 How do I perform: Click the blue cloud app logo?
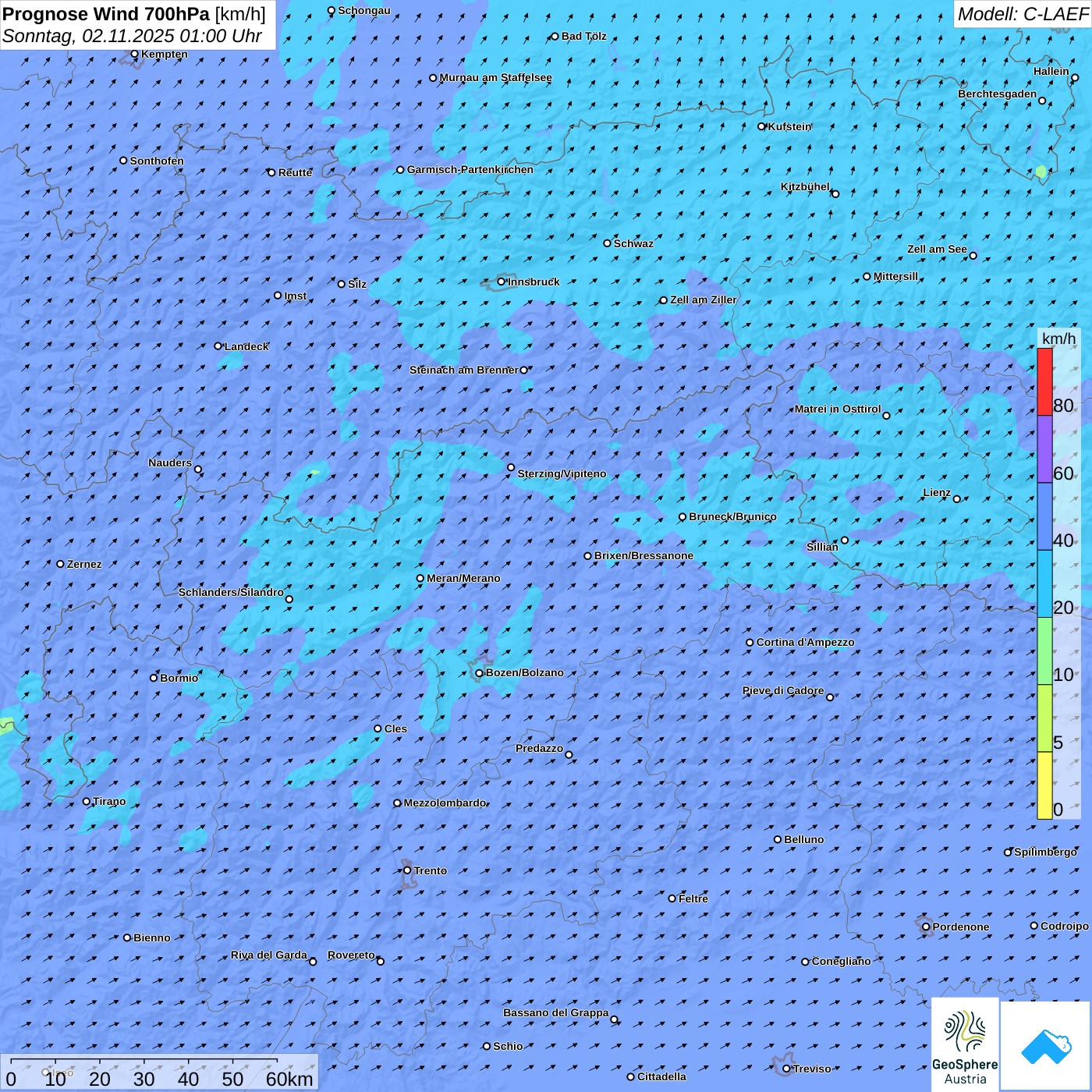(x=1045, y=1046)
